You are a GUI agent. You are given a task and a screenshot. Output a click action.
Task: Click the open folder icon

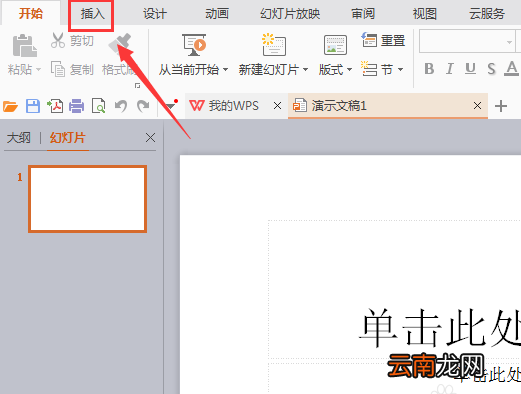coord(10,106)
